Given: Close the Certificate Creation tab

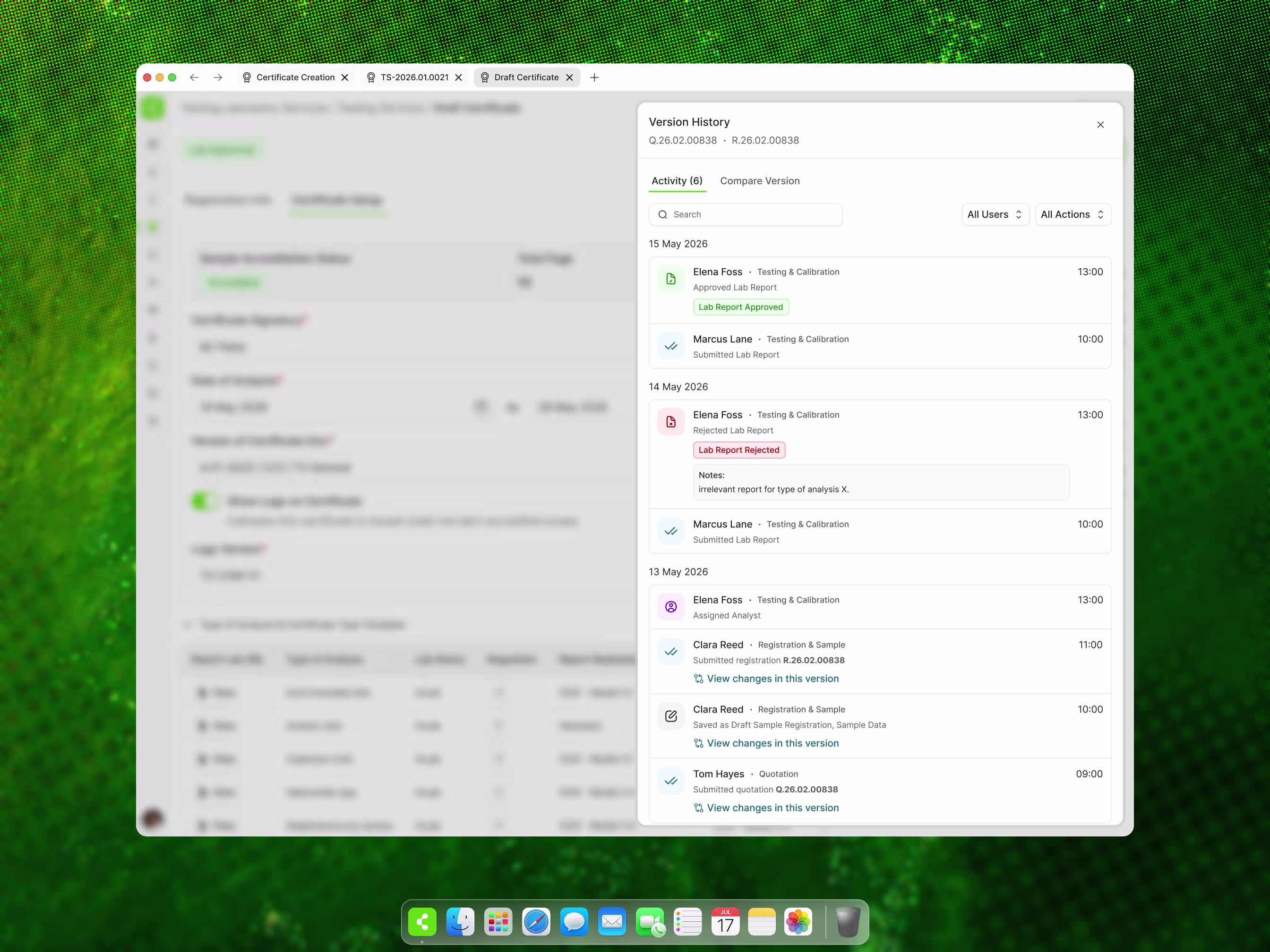Looking at the screenshot, I should [x=345, y=77].
